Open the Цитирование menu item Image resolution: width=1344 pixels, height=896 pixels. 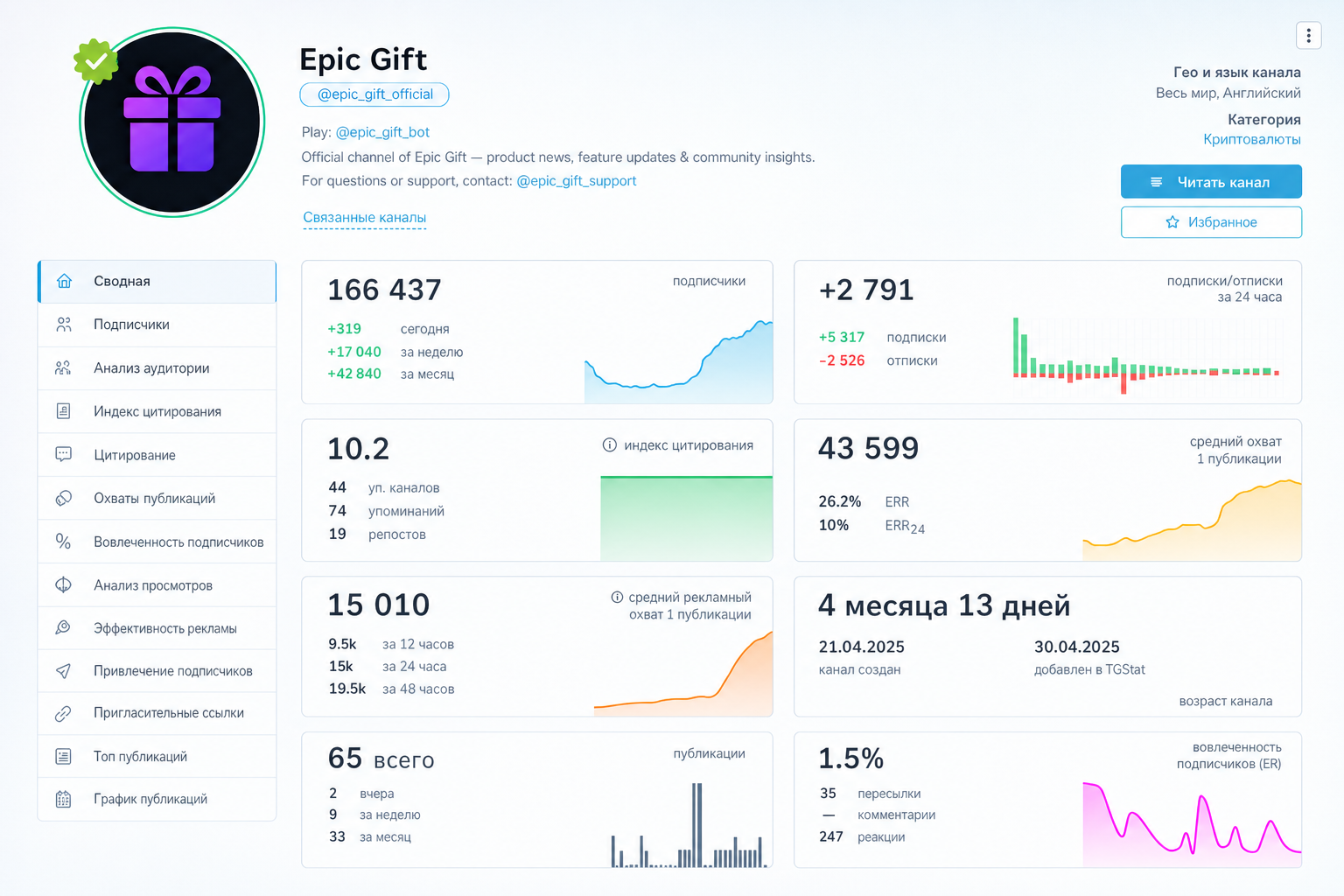(x=157, y=454)
